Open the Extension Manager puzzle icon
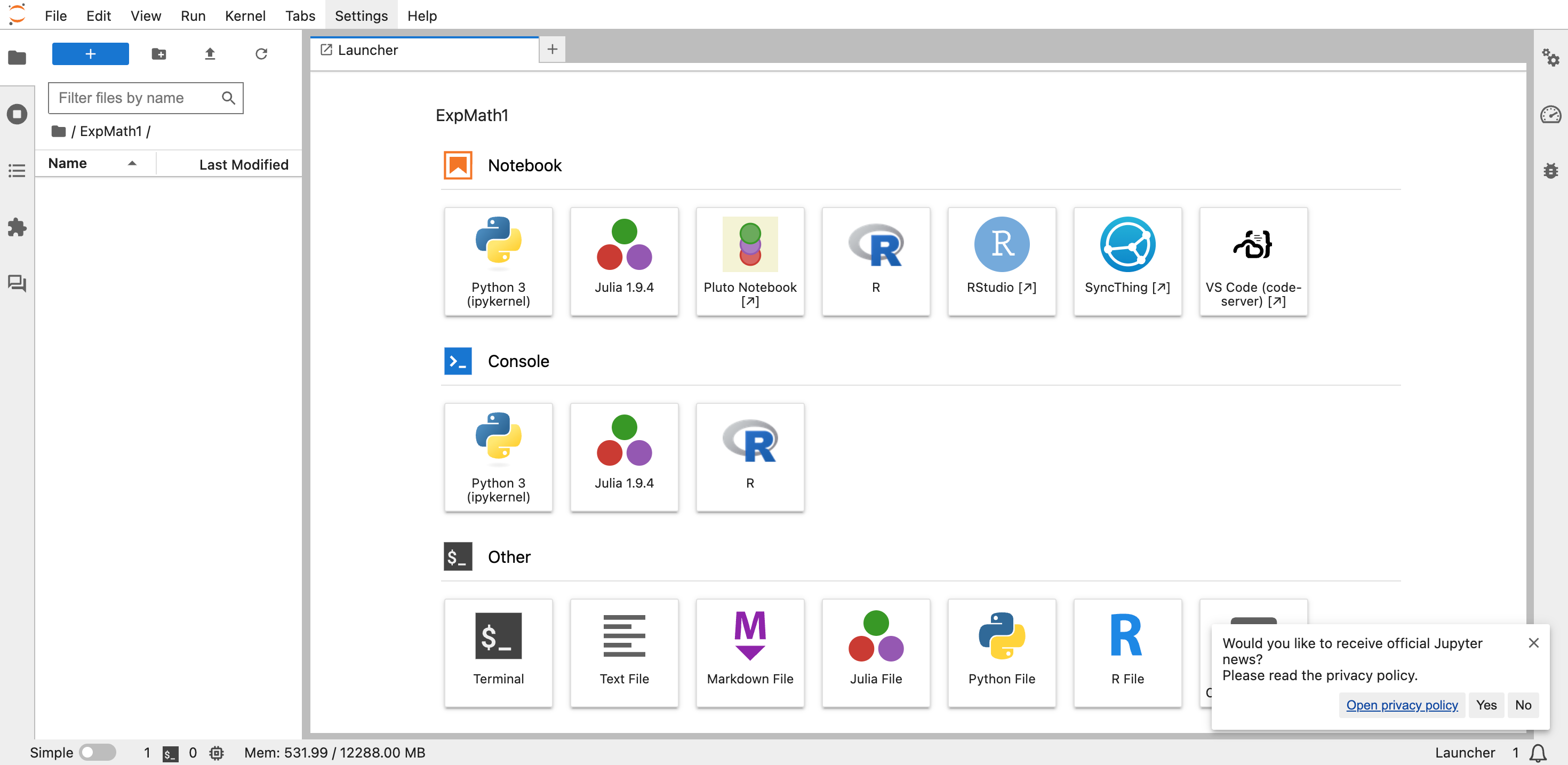 pyautogui.click(x=17, y=227)
